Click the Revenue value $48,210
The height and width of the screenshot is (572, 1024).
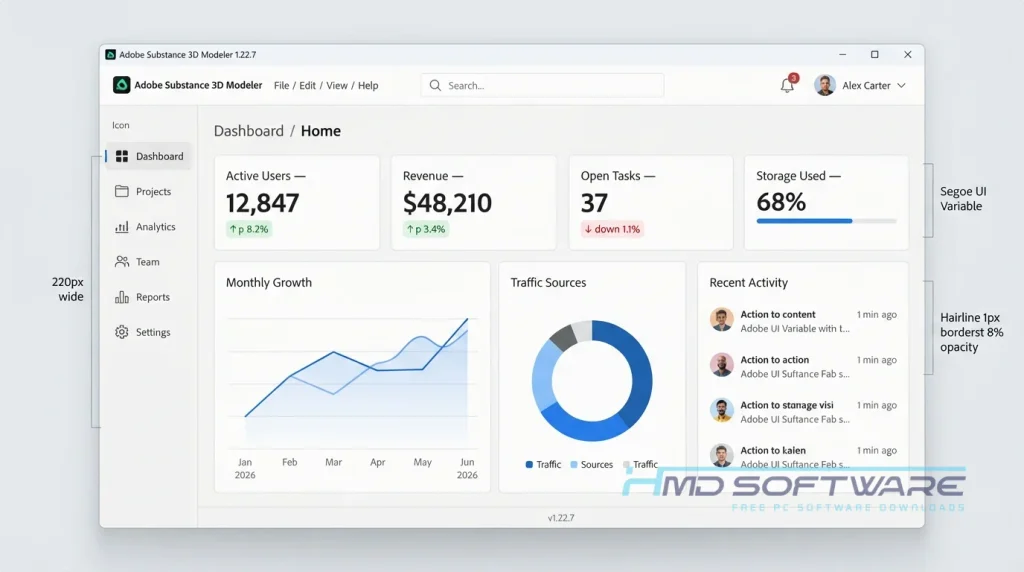(x=447, y=203)
